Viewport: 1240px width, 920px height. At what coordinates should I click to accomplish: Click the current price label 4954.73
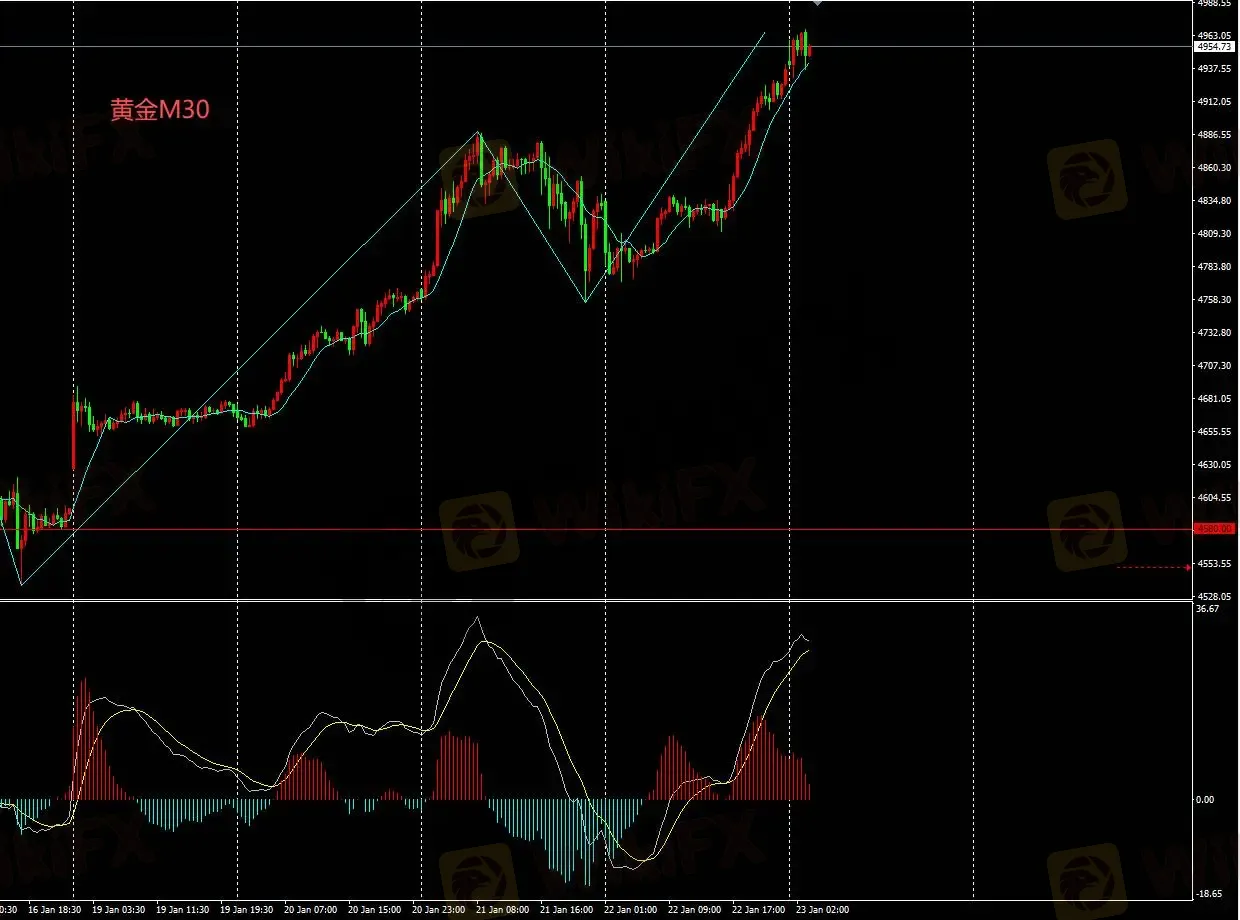click(1217, 46)
